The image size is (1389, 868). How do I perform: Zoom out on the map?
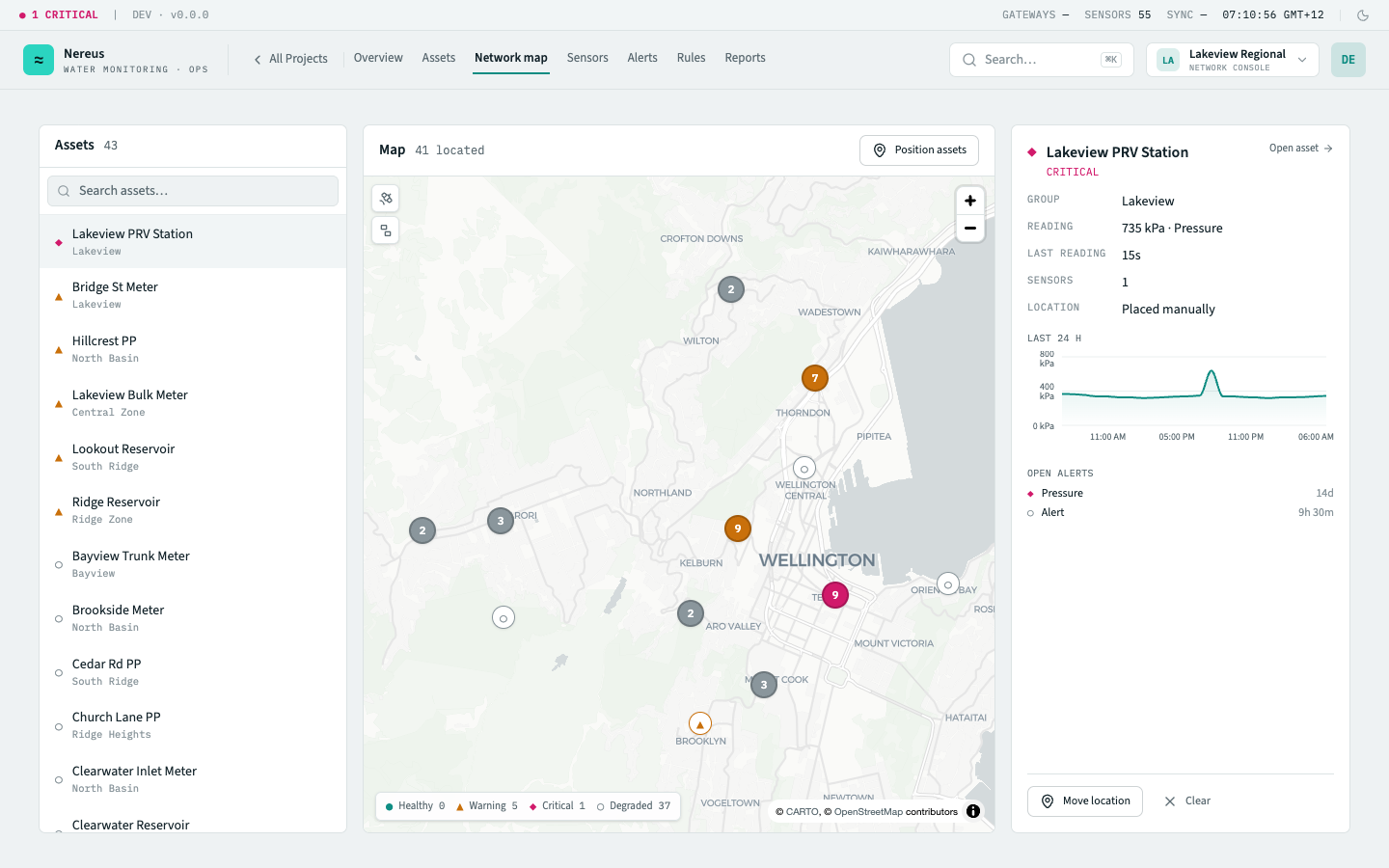pos(970,229)
